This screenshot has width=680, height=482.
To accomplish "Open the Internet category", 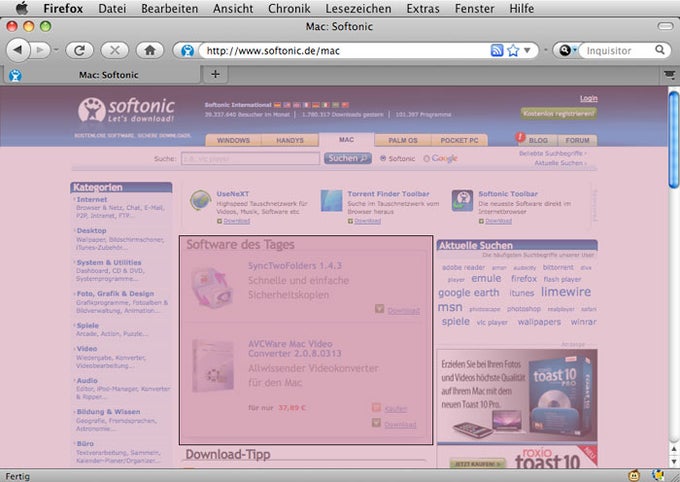I will point(92,199).
